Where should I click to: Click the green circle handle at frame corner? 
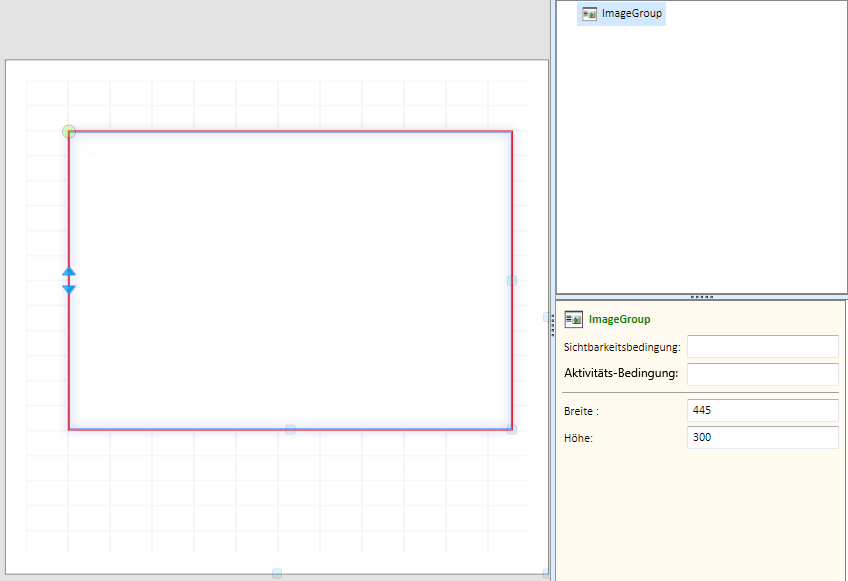69,131
